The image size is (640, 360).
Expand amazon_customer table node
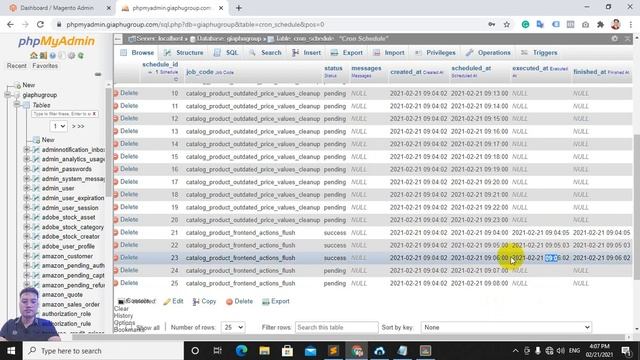point(27,256)
